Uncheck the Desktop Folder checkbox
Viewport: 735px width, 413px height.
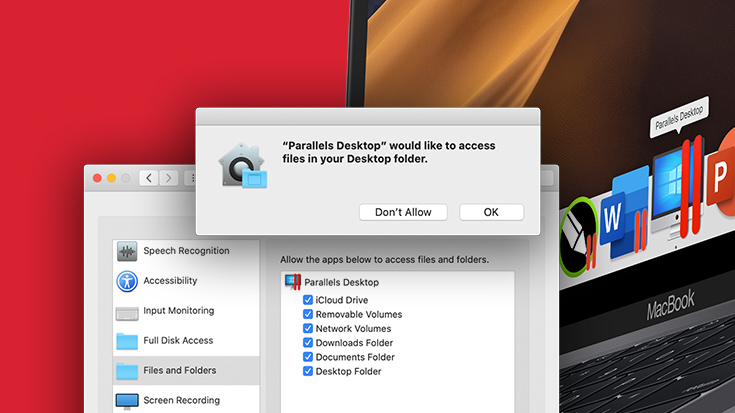click(x=308, y=371)
